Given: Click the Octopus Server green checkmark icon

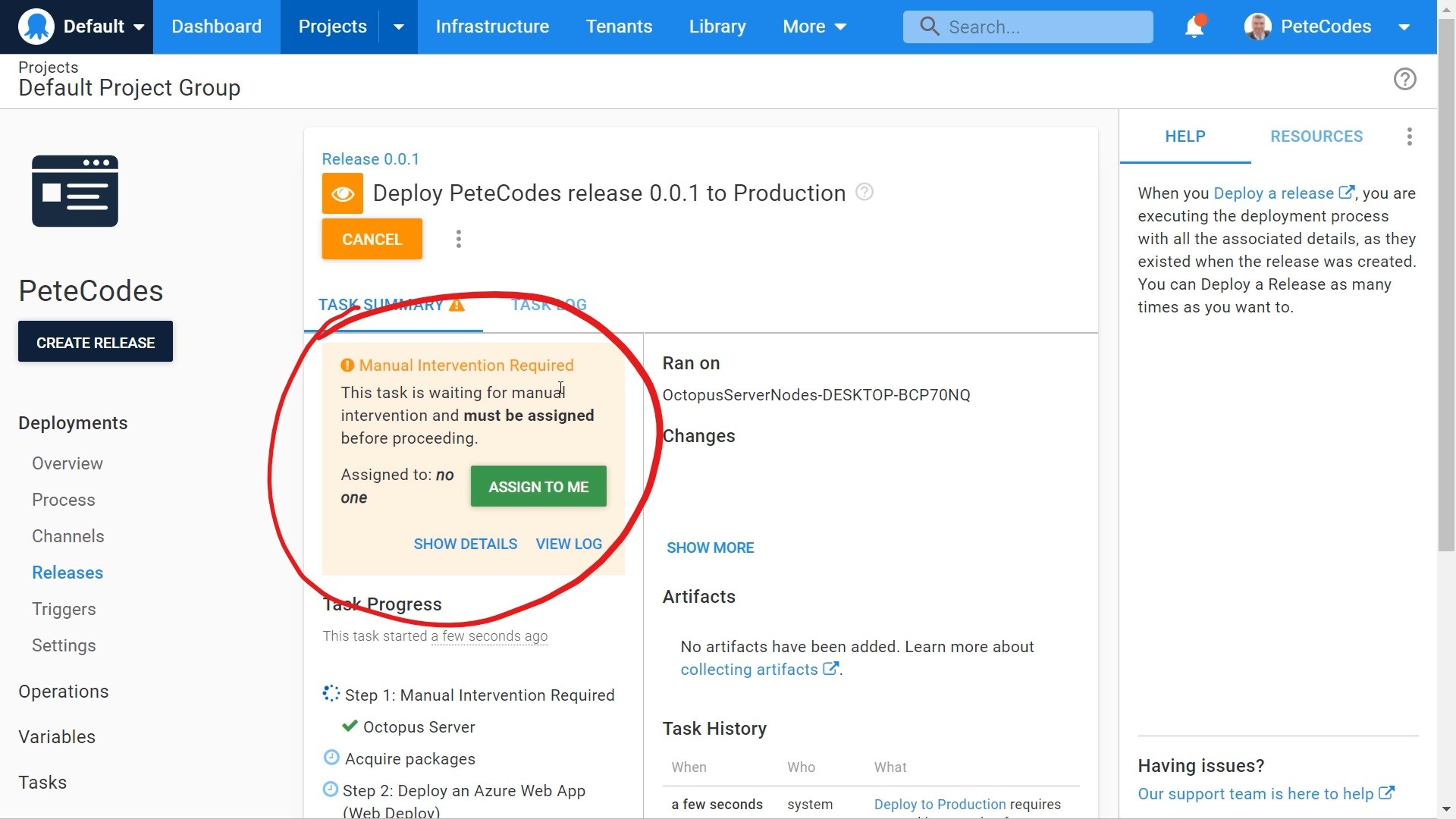Looking at the screenshot, I should coord(350,726).
